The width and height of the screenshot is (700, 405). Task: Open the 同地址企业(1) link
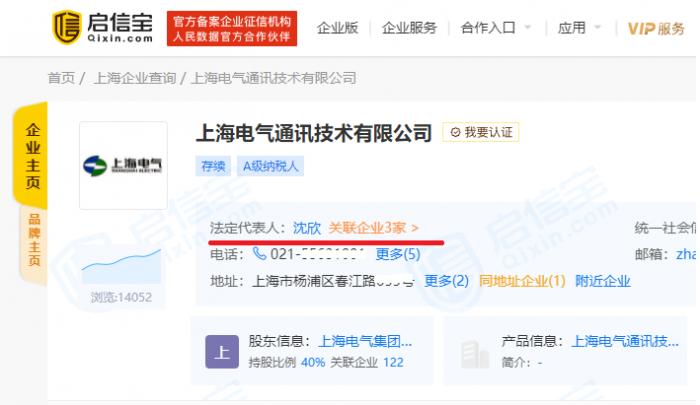click(x=522, y=281)
